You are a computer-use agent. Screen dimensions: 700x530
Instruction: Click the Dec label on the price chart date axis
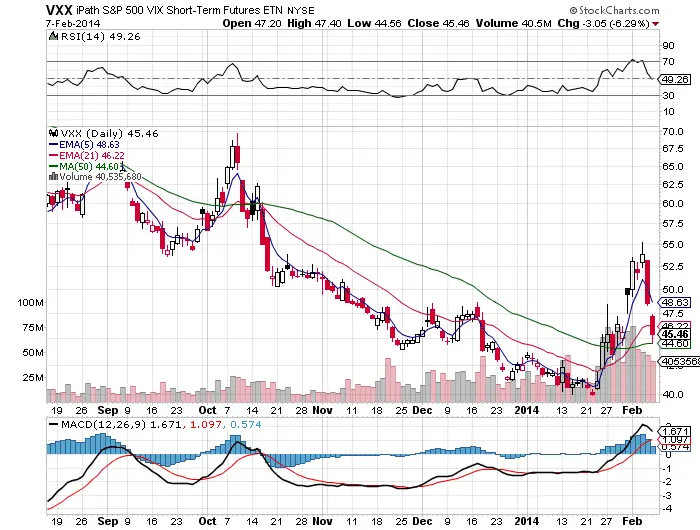[422, 410]
